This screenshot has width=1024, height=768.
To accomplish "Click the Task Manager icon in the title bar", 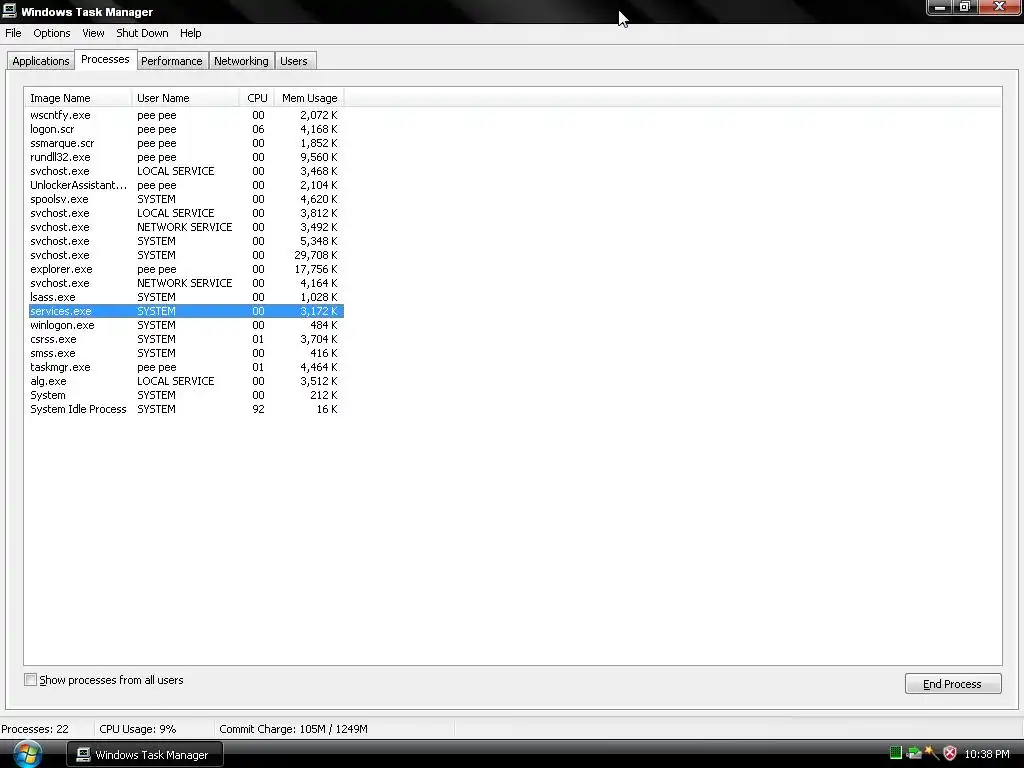I will coord(9,11).
